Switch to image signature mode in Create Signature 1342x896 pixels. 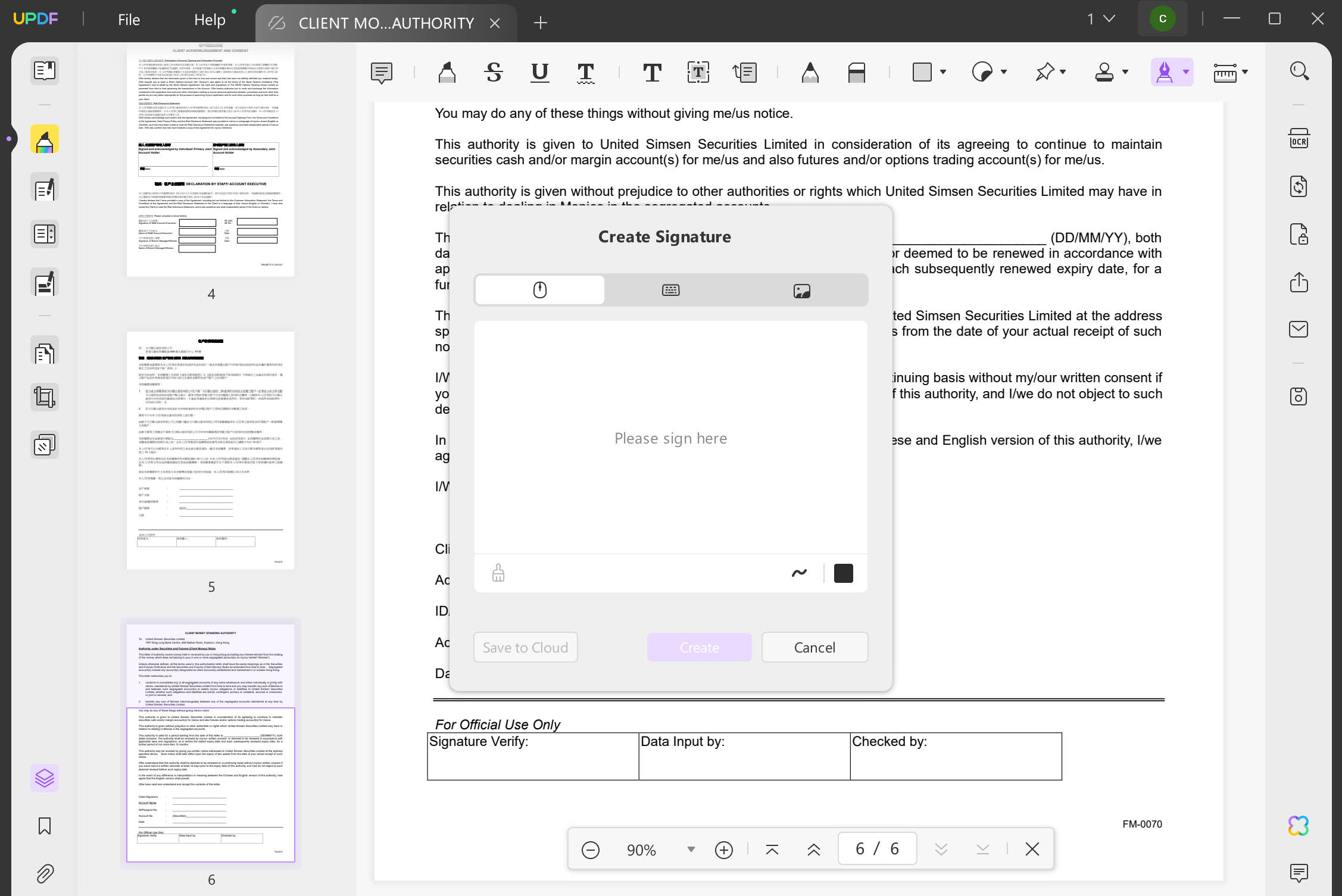pos(801,290)
